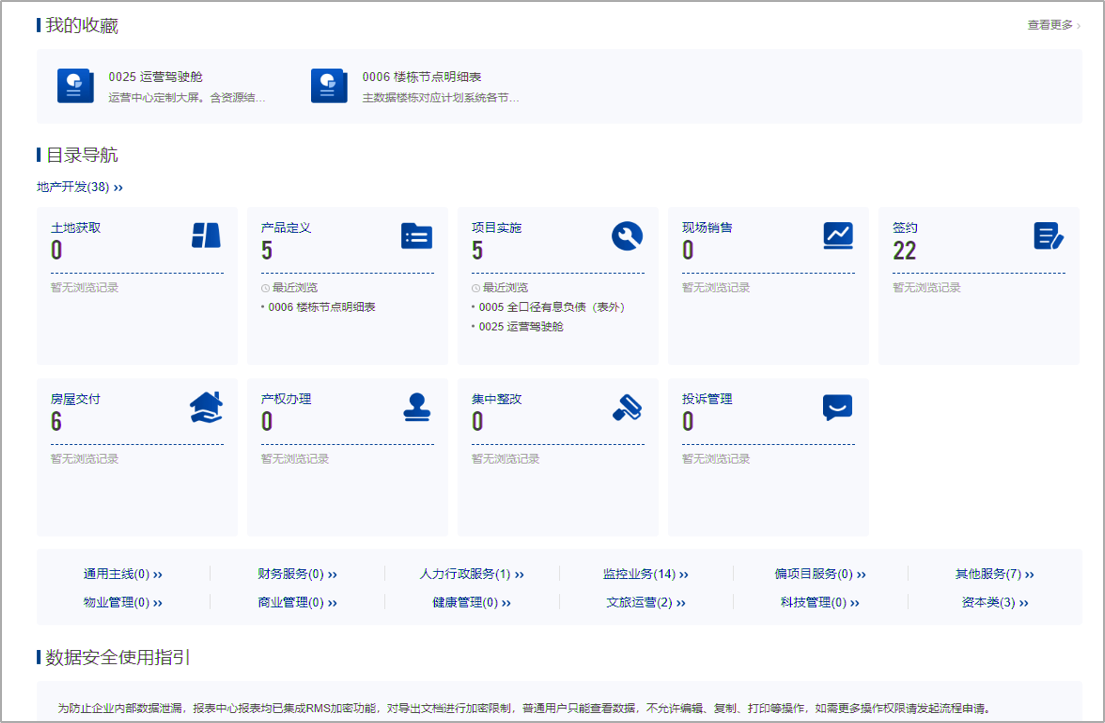1105x723 pixels.
Task: Open 查看更多 in favorites section
Action: (x=1053, y=25)
